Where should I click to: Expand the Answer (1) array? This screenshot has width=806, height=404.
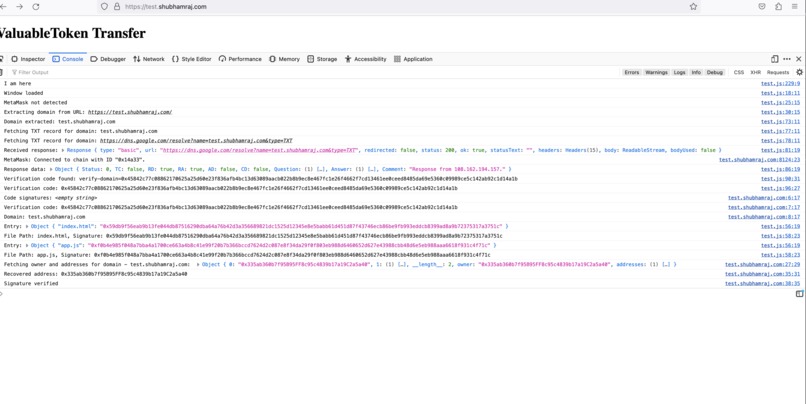[352, 169]
